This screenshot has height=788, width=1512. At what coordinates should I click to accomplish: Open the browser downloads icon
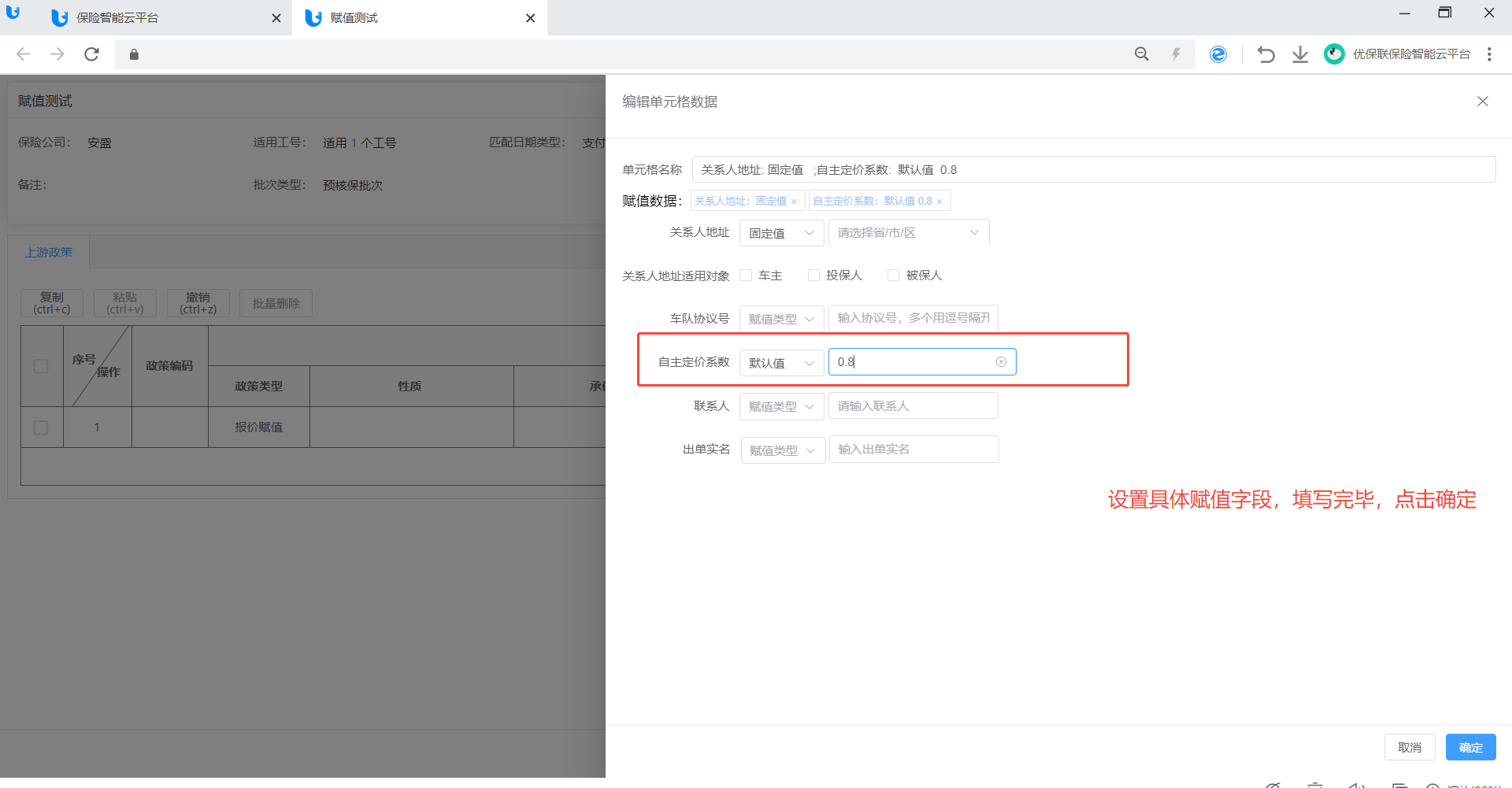point(1300,54)
